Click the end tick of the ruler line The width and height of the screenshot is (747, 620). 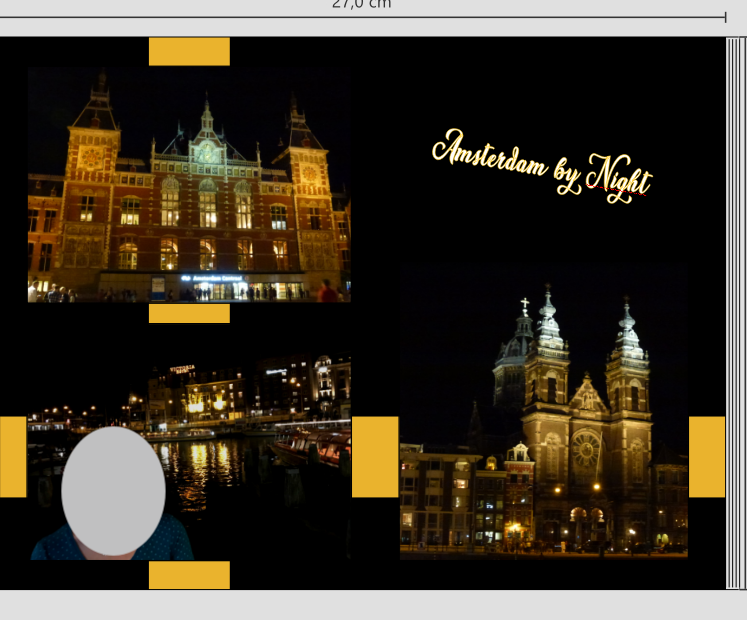[x=725, y=17]
